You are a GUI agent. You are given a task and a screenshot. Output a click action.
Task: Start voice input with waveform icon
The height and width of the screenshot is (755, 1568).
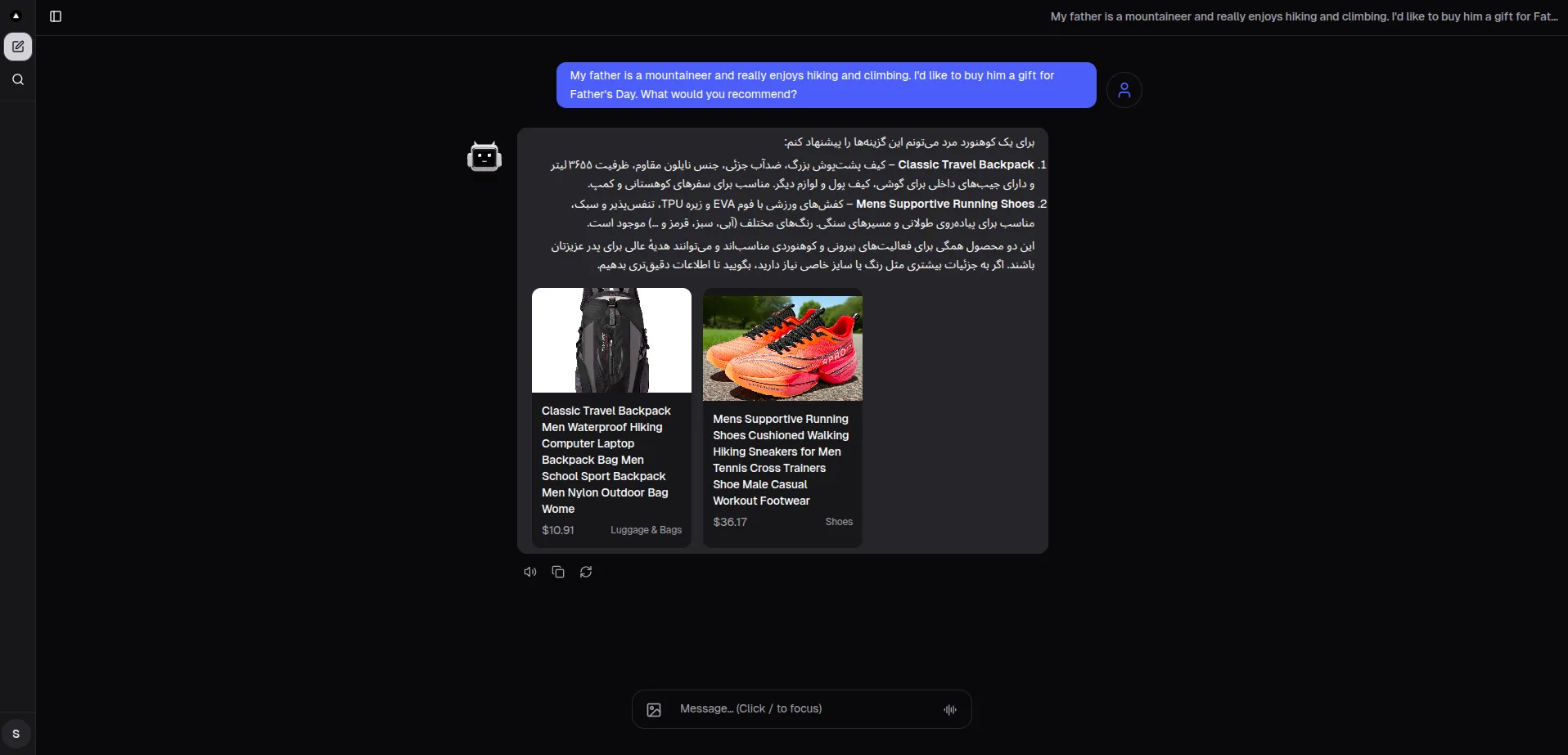tap(950, 710)
